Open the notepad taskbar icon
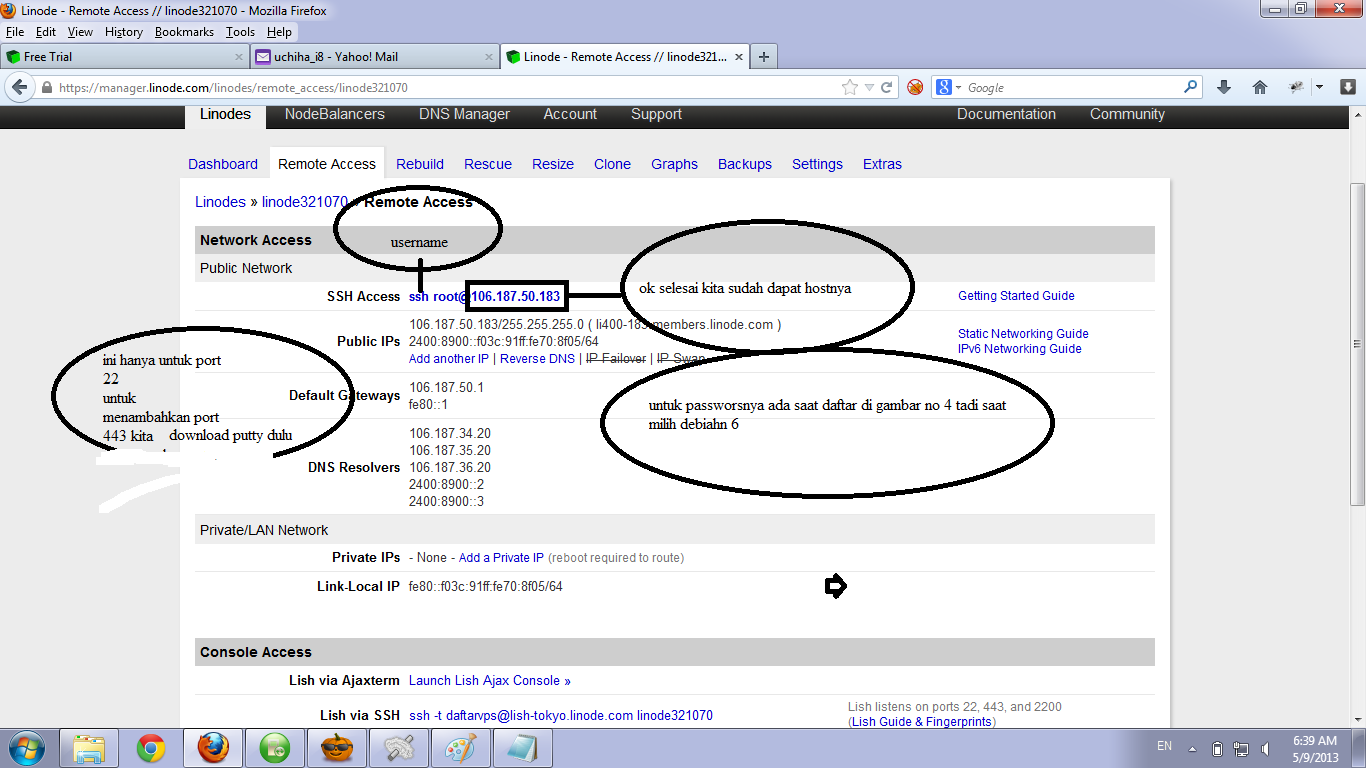This screenshot has width=1366, height=768. (522, 748)
